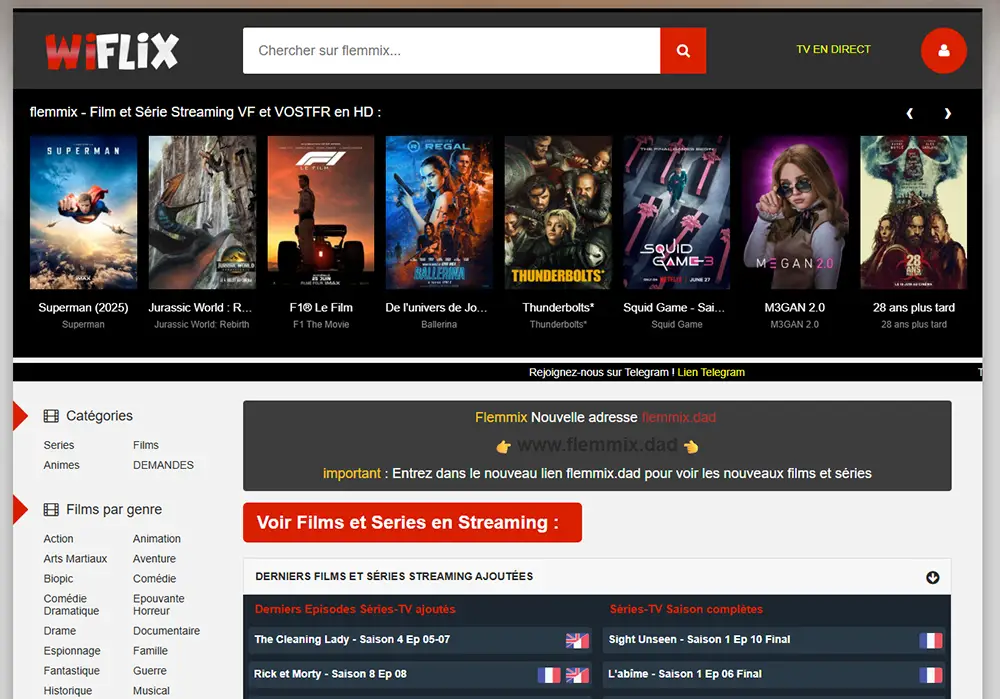Select Musical genre

click(x=151, y=691)
